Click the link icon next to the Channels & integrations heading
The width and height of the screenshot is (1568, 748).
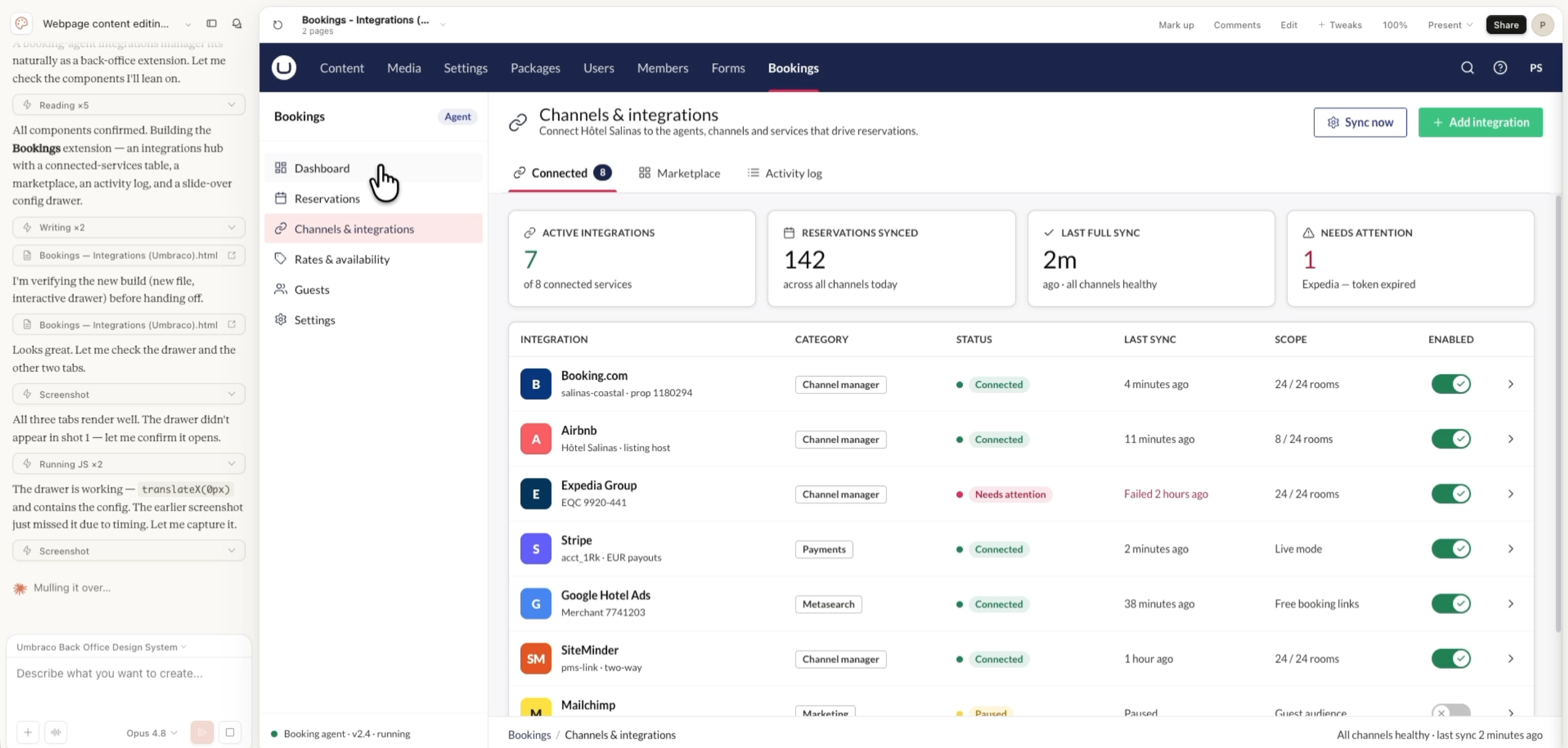tap(517, 122)
